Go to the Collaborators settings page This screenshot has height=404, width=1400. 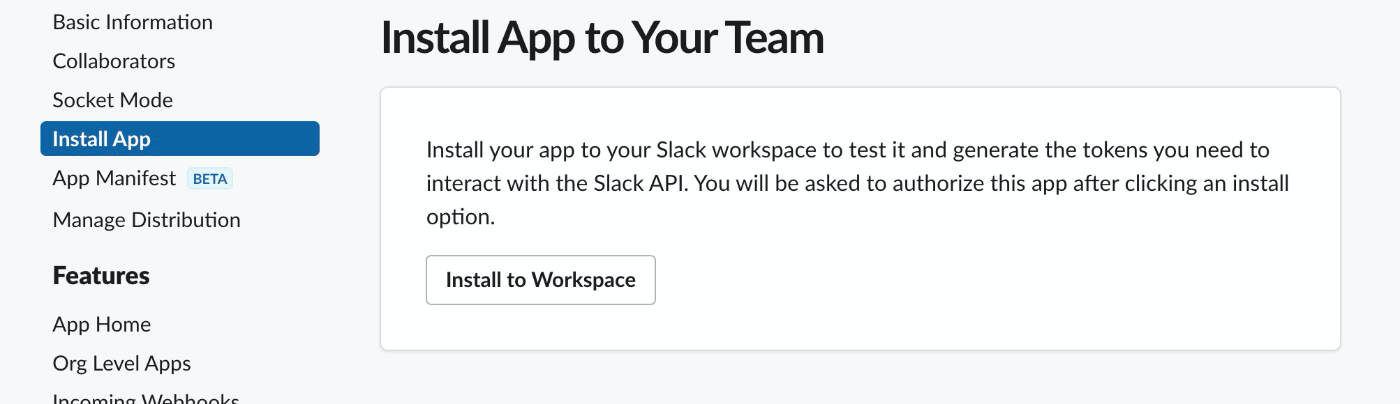(114, 61)
